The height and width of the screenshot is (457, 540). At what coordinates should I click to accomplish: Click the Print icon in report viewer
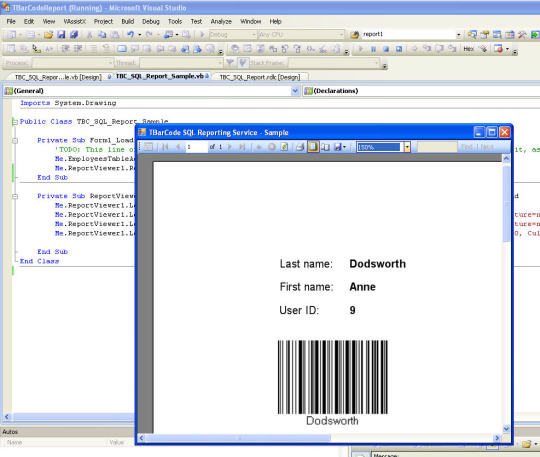coord(300,147)
